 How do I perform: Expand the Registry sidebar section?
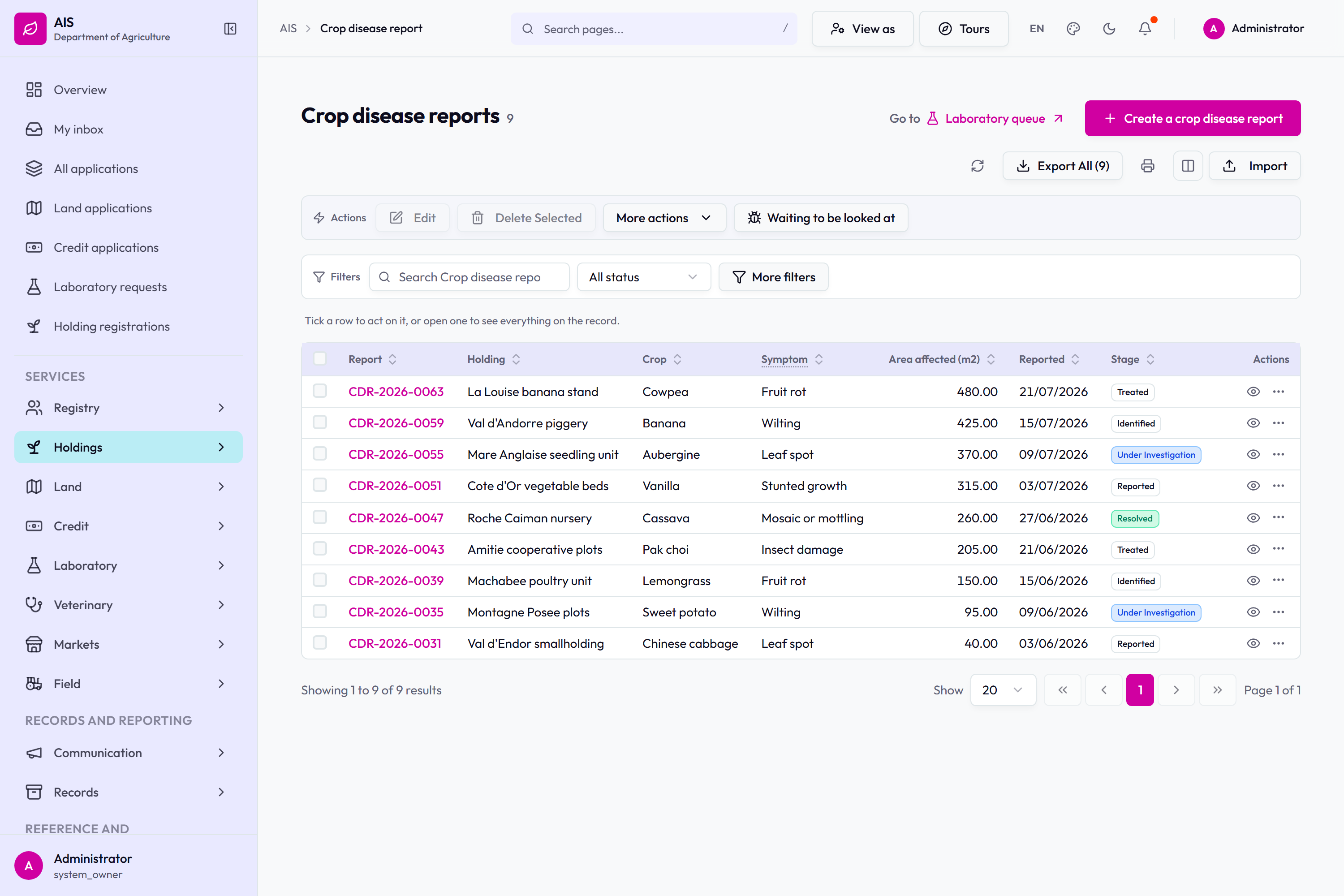pos(129,408)
